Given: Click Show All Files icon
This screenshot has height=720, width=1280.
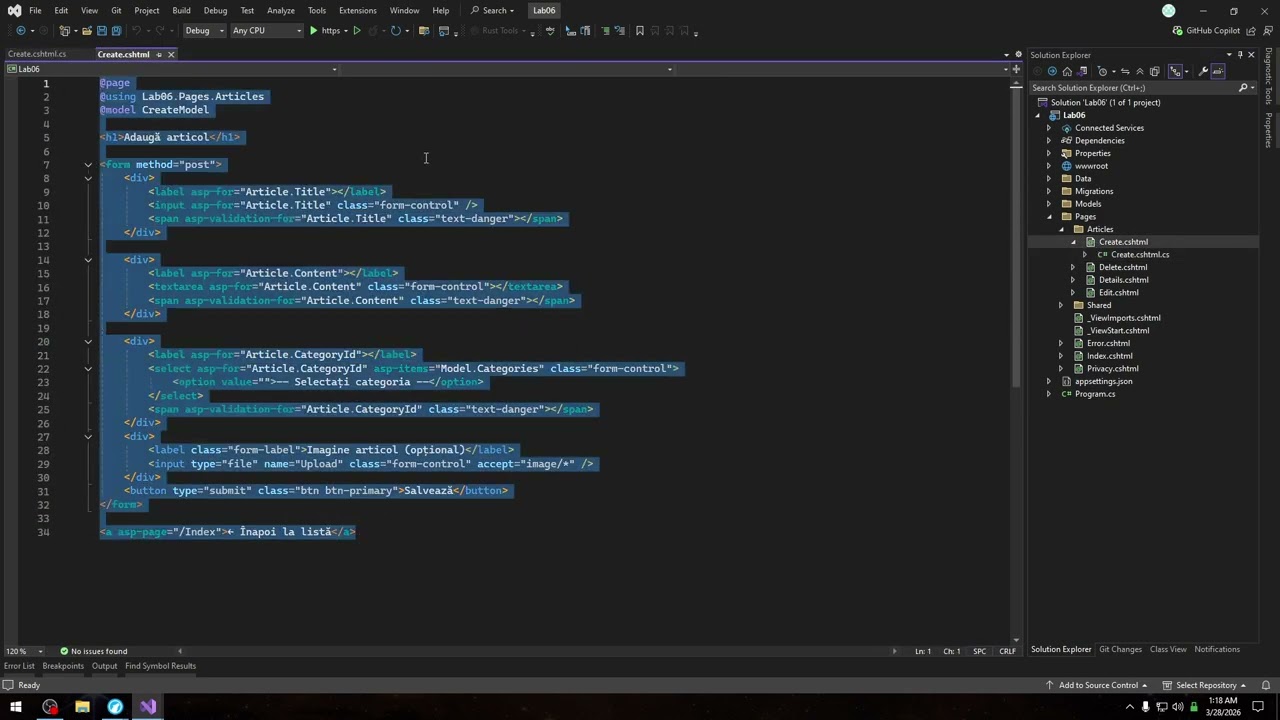Looking at the screenshot, I should tap(1155, 71).
